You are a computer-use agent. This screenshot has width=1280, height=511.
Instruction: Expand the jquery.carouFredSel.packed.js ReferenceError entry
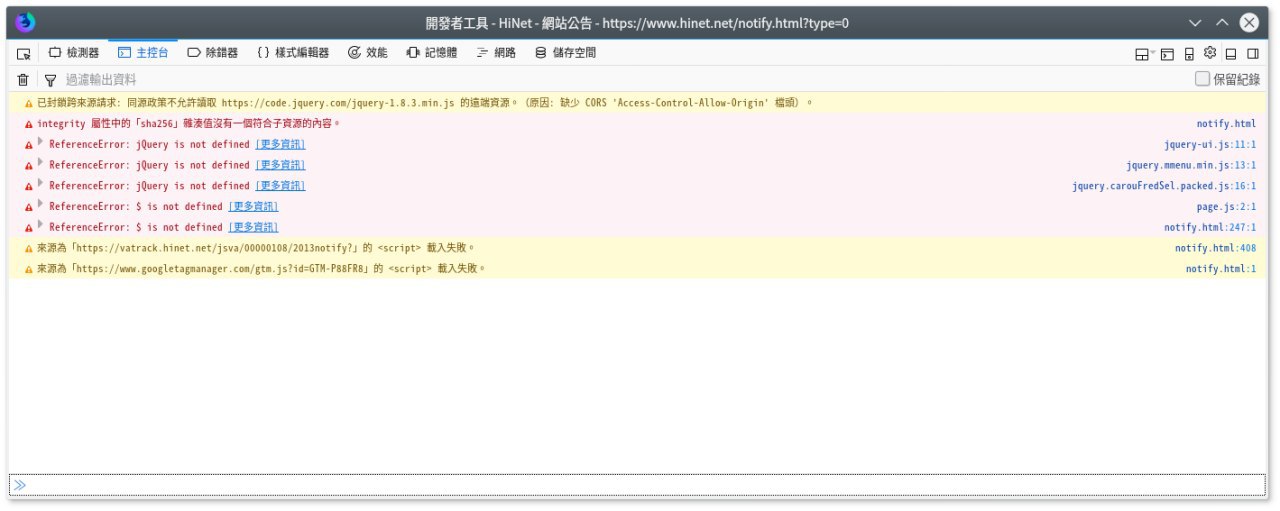[x=41, y=185]
